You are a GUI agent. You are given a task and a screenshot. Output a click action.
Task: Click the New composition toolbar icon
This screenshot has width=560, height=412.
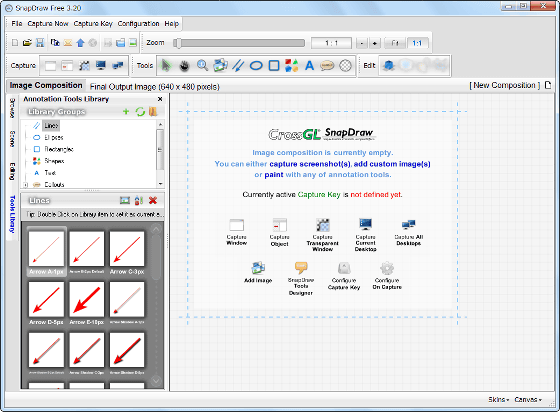(15, 43)
